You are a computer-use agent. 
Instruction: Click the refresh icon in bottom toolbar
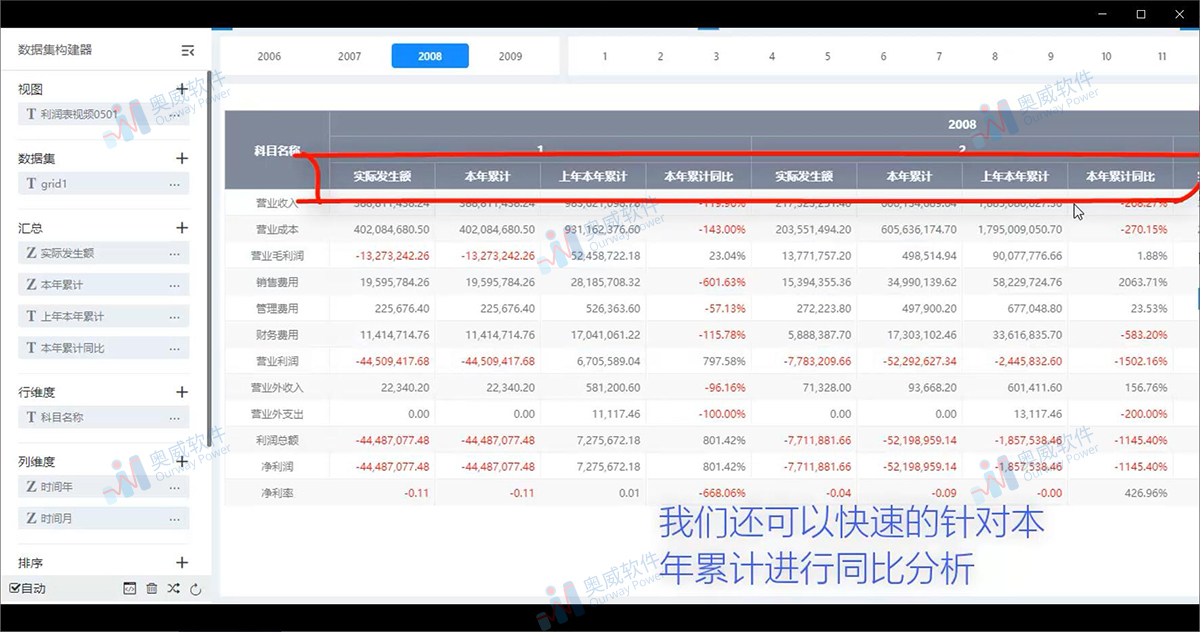196,589
